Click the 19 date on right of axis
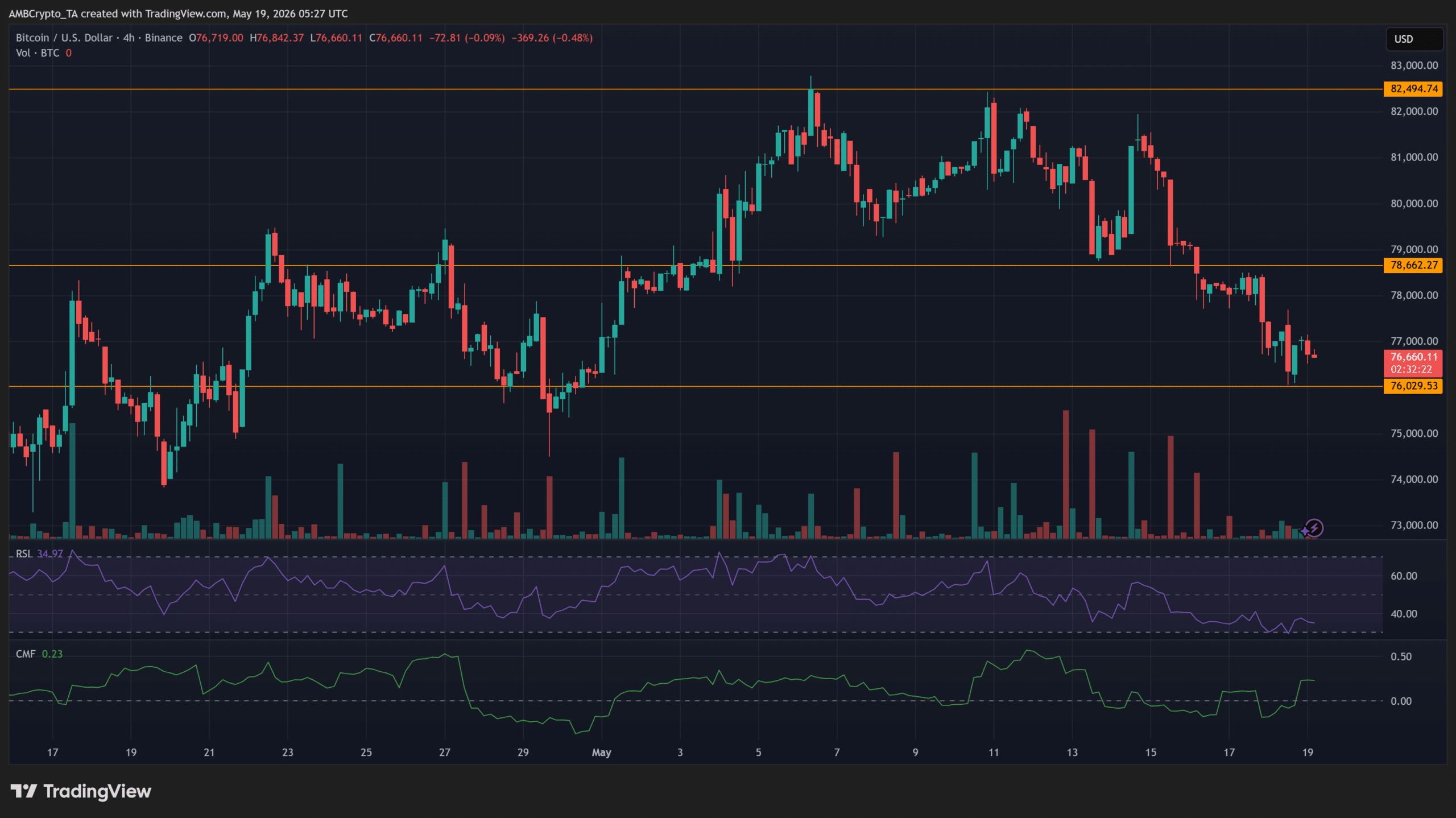1456x818 pixels. [x=1308, y=752]
